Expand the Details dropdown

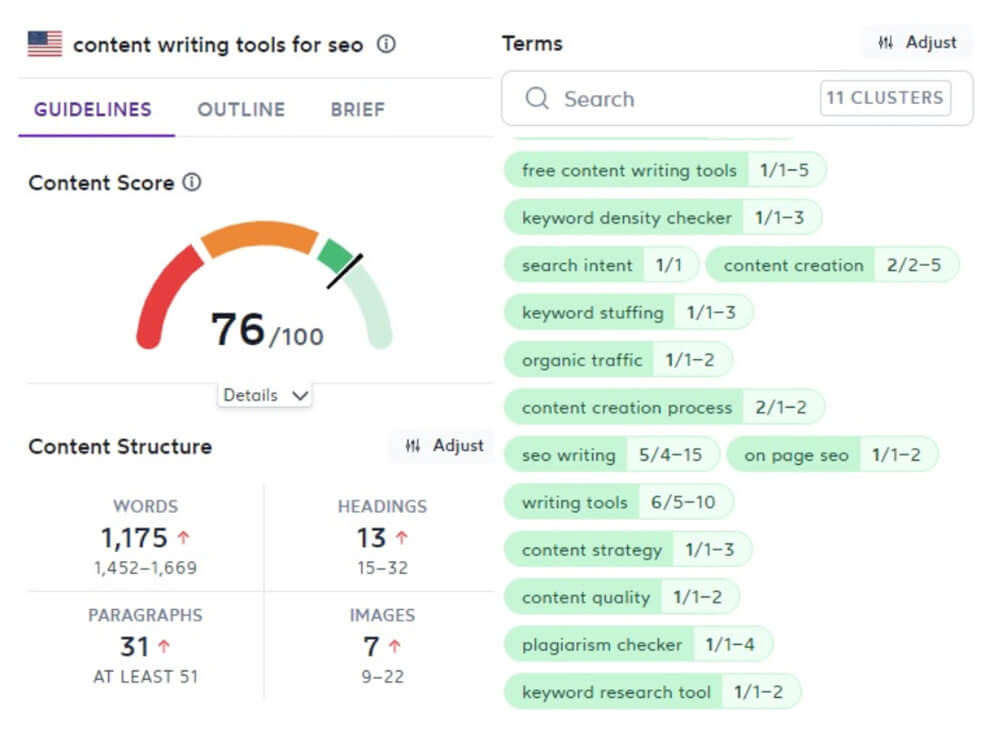[x=265, y=395]
